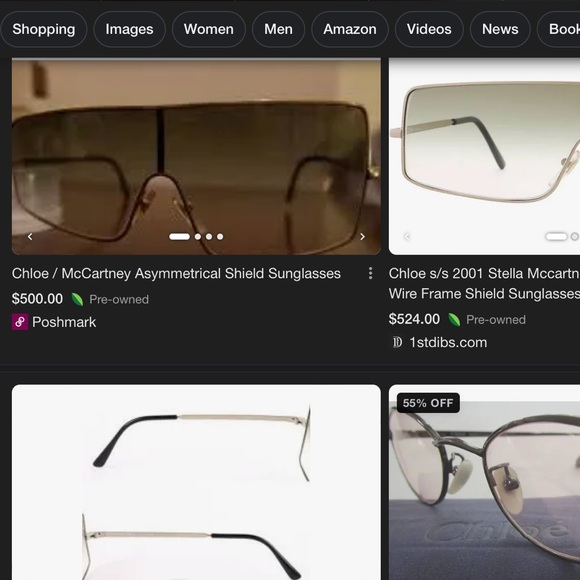Show previous photo of Asymmetrical Shield Sunglasses
580x580 pixels.
point(30,237)
